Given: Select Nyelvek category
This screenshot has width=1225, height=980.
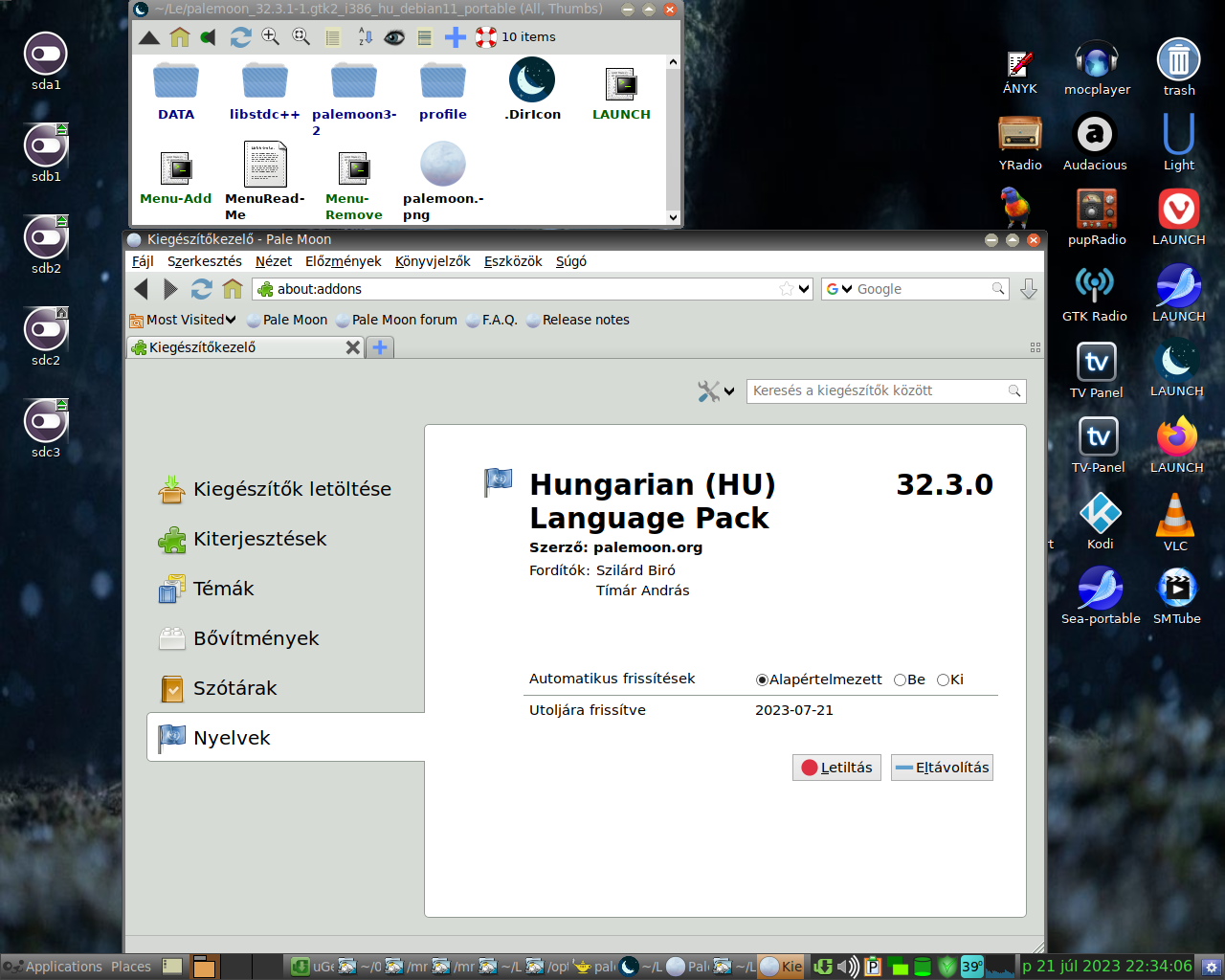Looking at the screenshot, I should point(285,738).
